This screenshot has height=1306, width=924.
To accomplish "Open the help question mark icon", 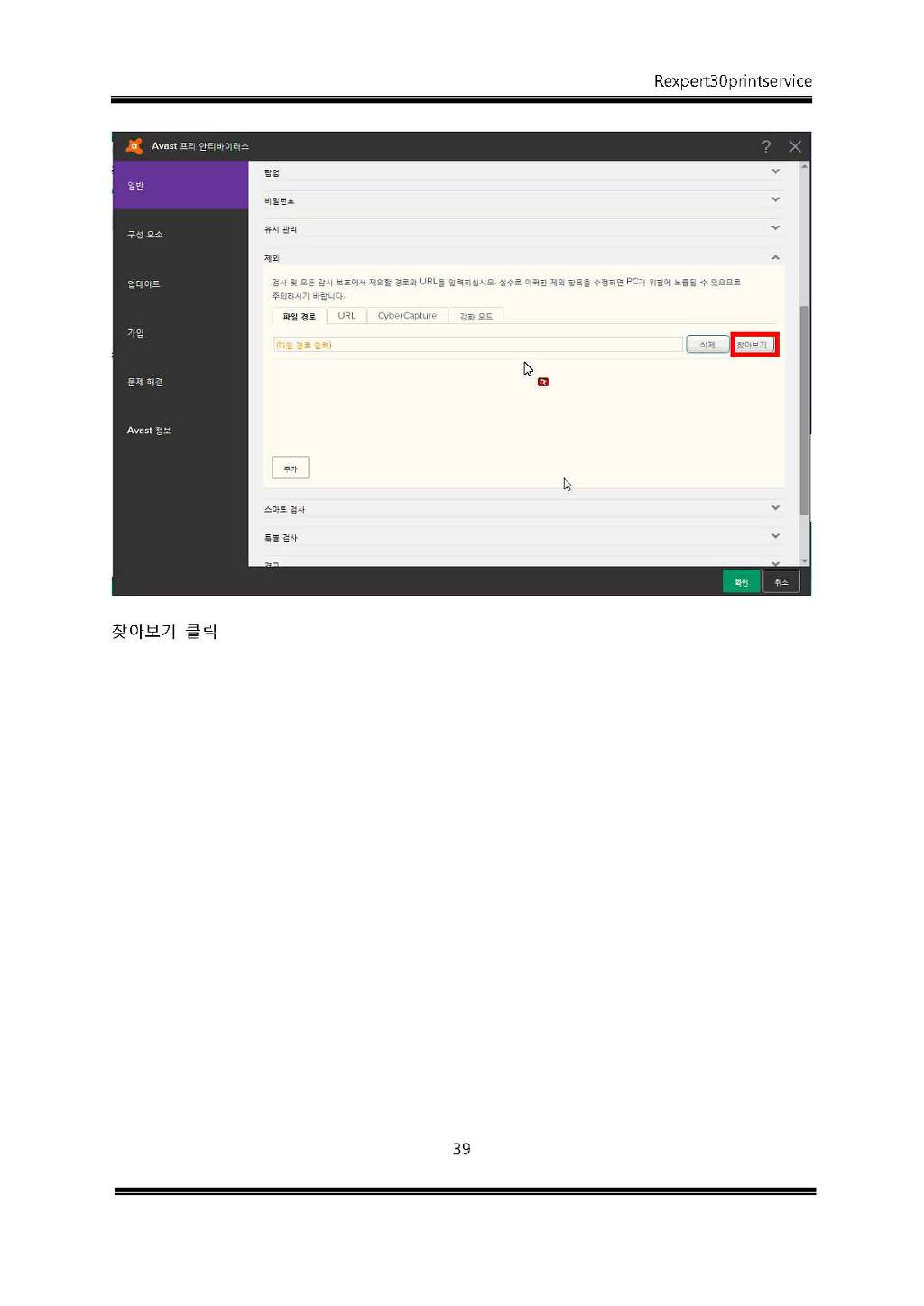I will coord(766,146).
